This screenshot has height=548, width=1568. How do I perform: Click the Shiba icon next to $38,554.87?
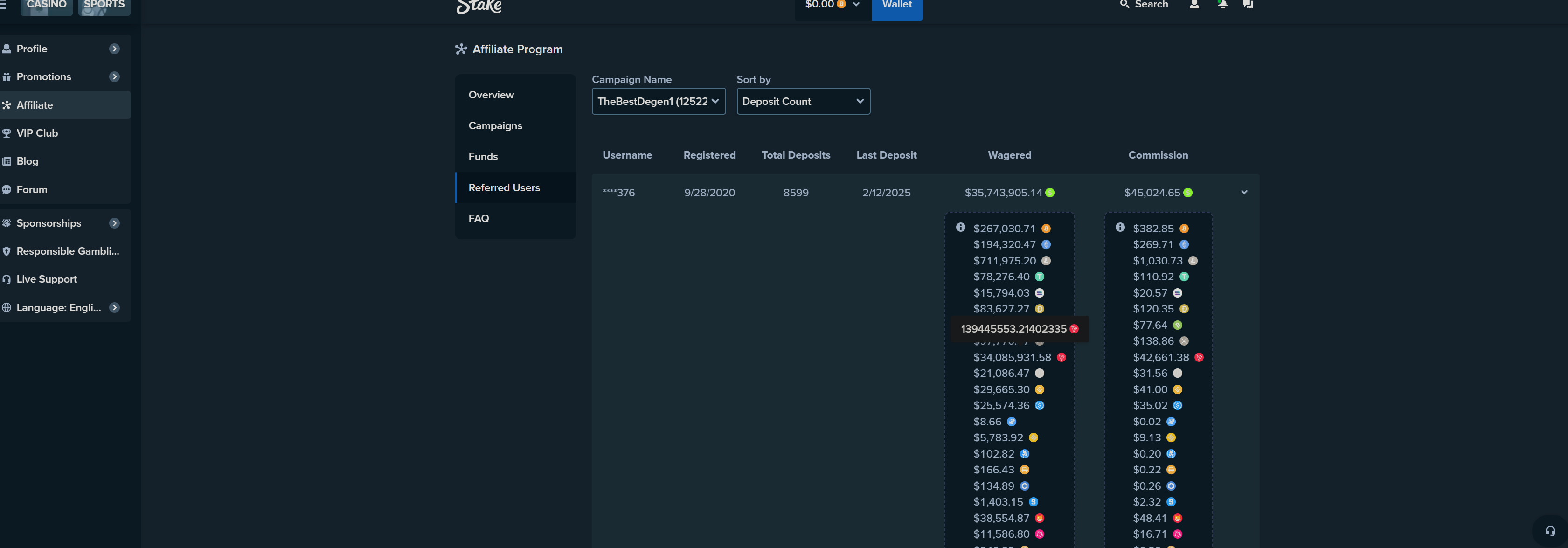(x=1040, y=518)
